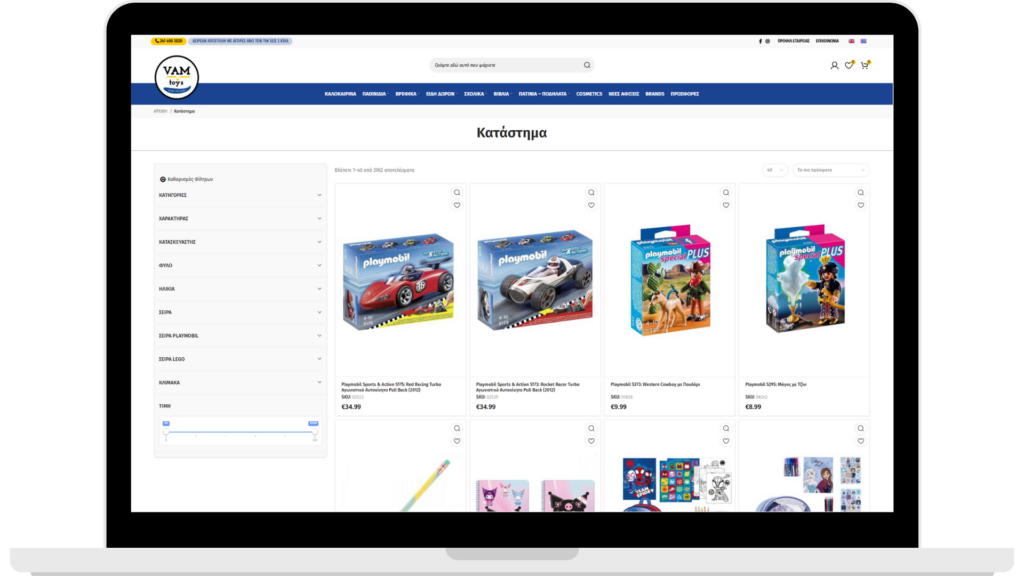The width and height of the screenshot is (1024, 576).
Task: Quick view Red Racing Turbo product
Action: click(457, 193)
